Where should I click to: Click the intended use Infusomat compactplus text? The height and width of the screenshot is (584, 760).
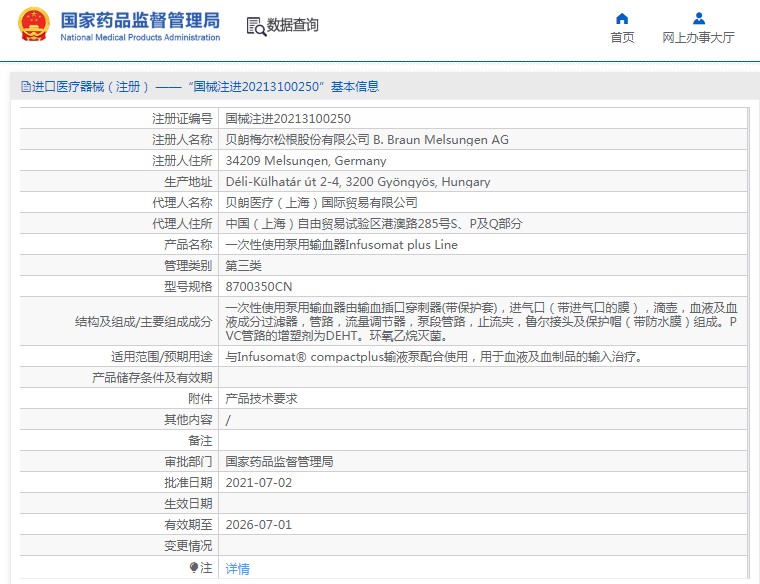tap(434, 357)
